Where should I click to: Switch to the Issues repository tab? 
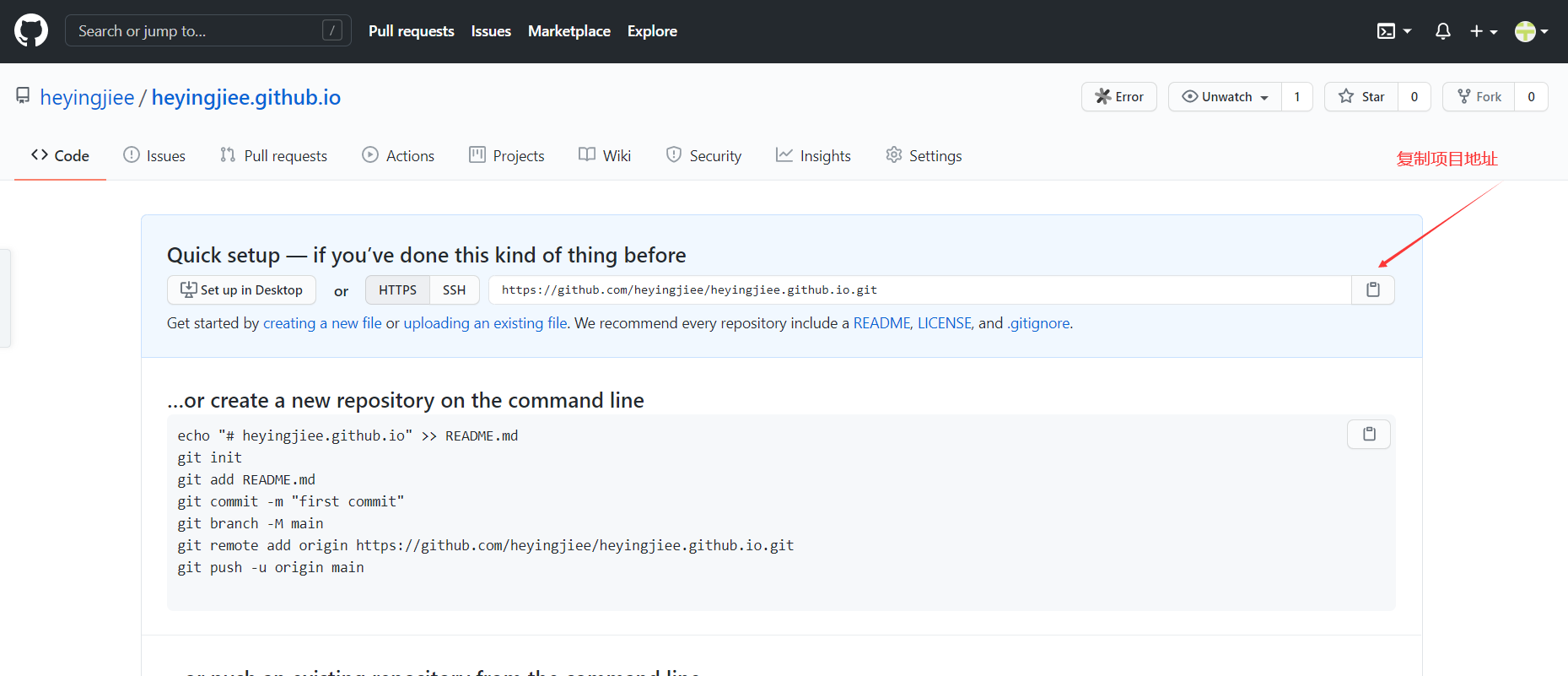pos(154,155)
